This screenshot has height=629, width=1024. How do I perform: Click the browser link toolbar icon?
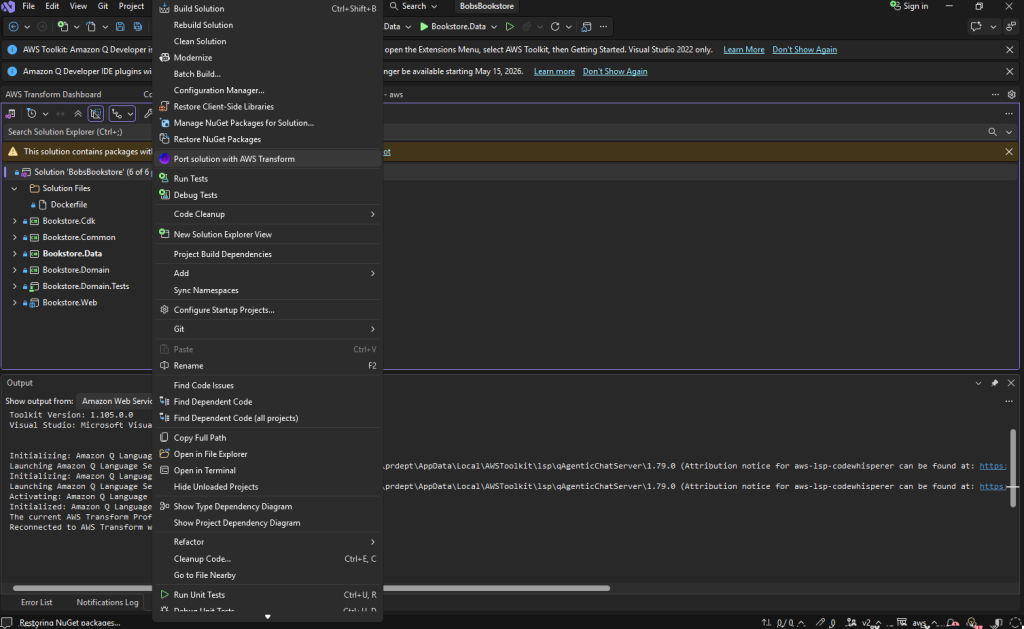tap(586, 27)
